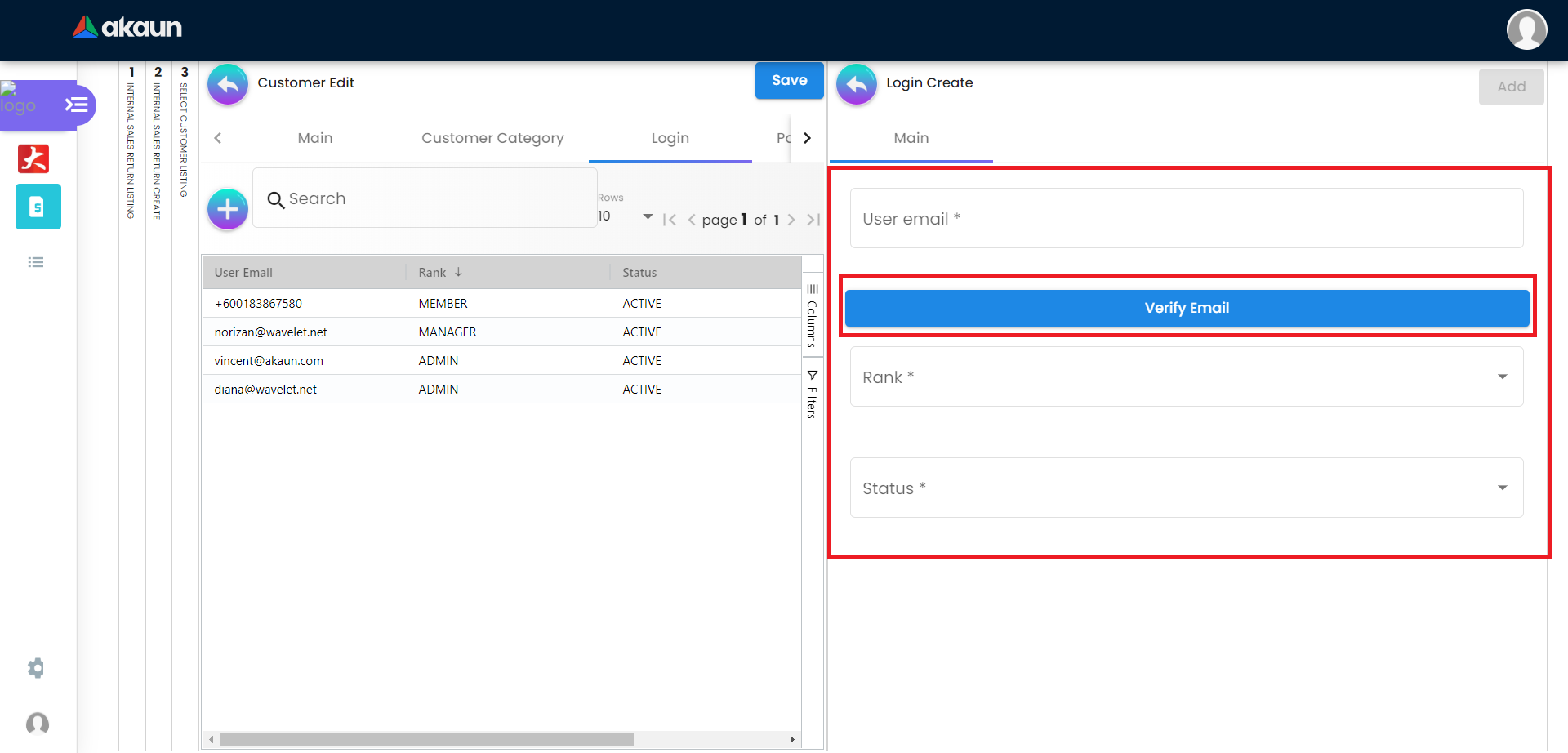
Task: Click the user profile avatar at top right
Action: 1526,29
